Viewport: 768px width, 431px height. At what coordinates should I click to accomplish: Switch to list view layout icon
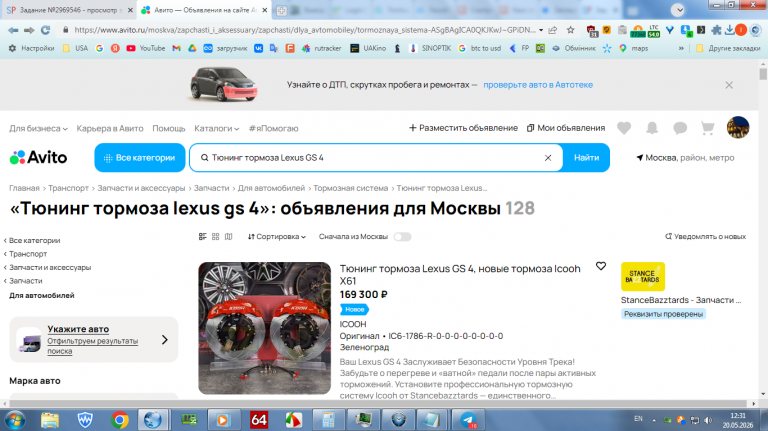pyautogui.click(x=203, y=237)
